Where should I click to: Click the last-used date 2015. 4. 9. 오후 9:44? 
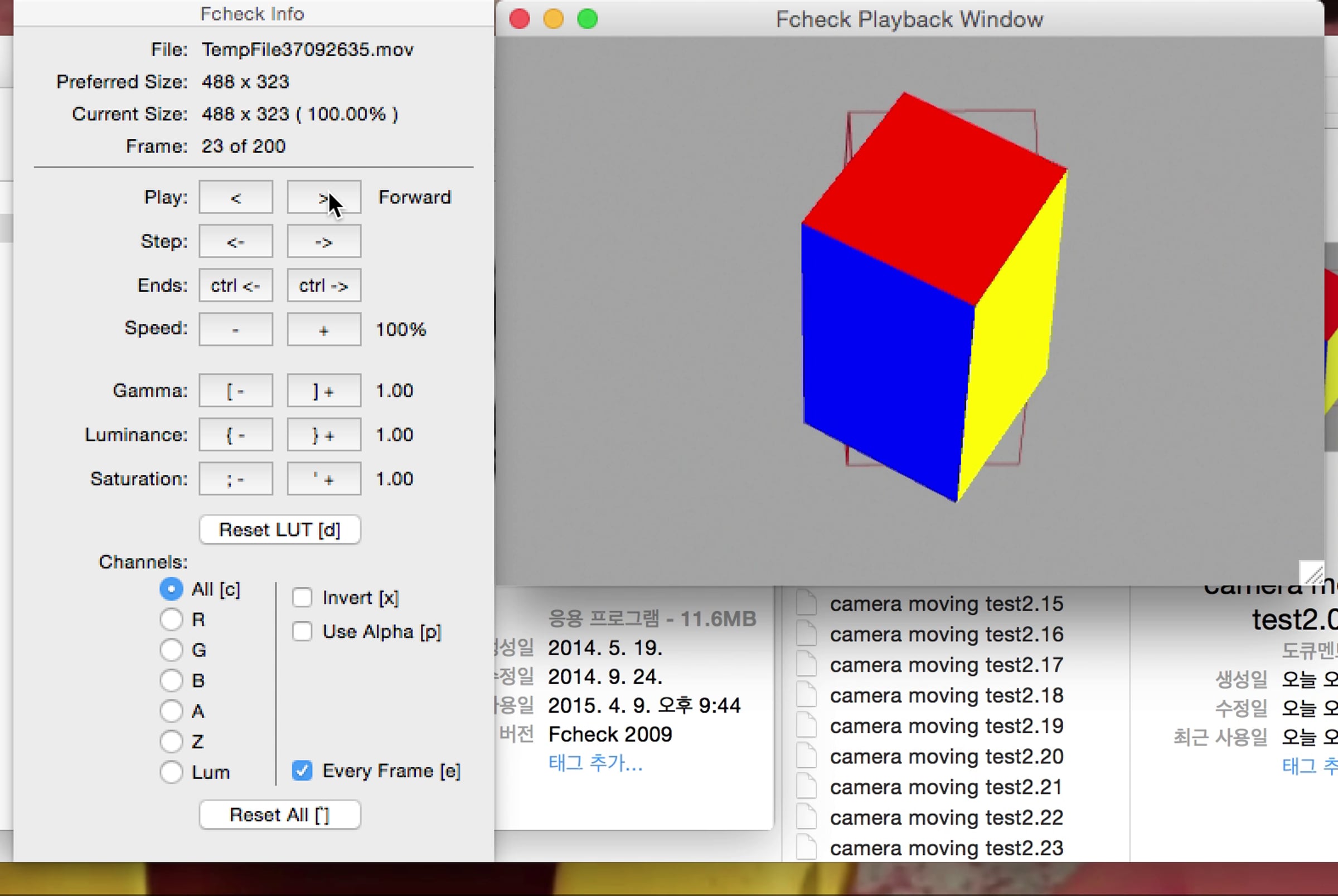pos(644,706)
